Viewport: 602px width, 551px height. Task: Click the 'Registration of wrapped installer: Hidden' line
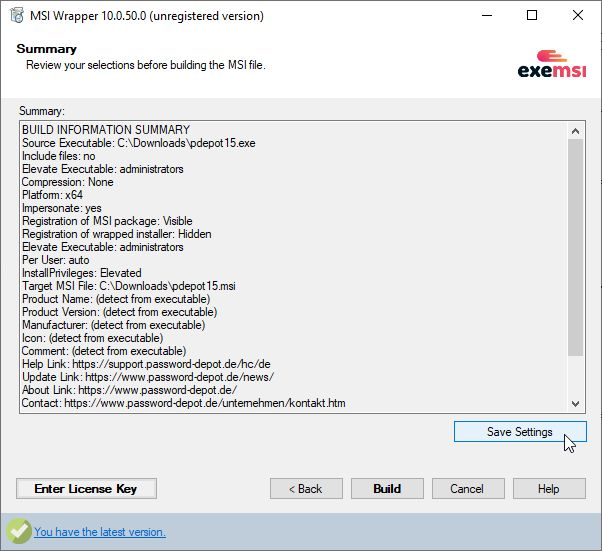117,234
